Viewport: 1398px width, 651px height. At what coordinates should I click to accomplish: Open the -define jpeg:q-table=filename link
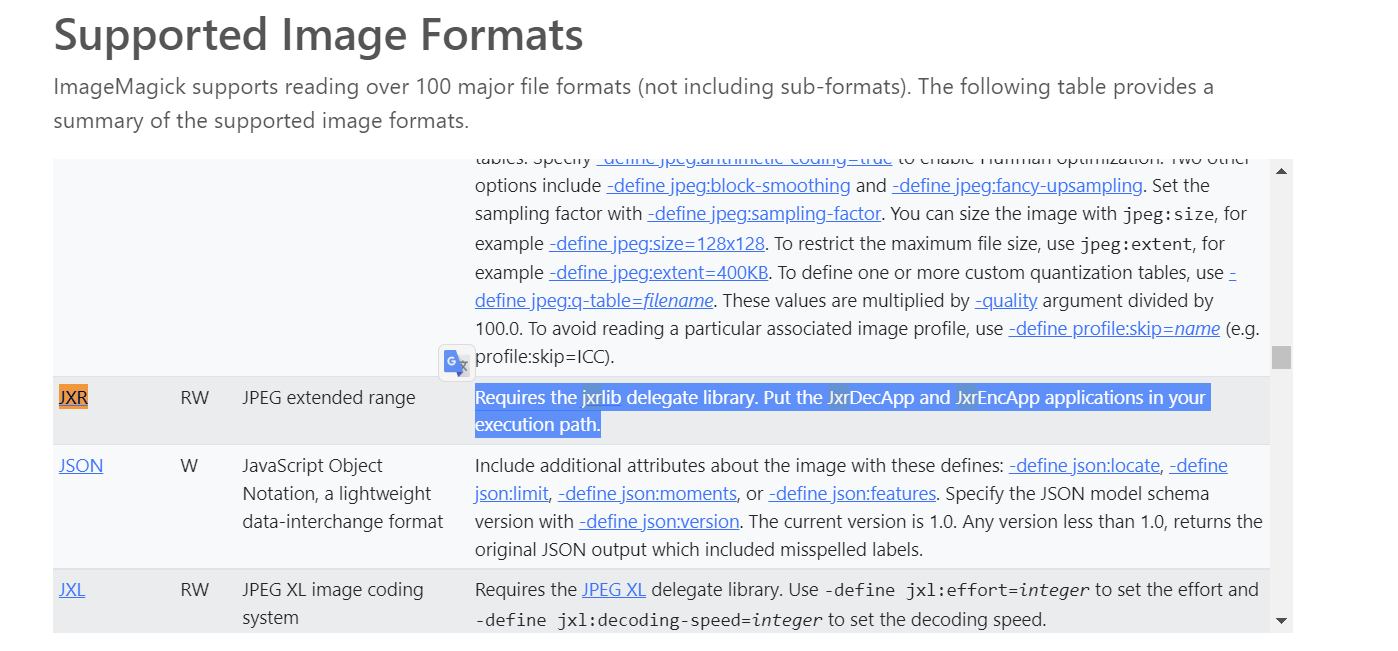593,300
